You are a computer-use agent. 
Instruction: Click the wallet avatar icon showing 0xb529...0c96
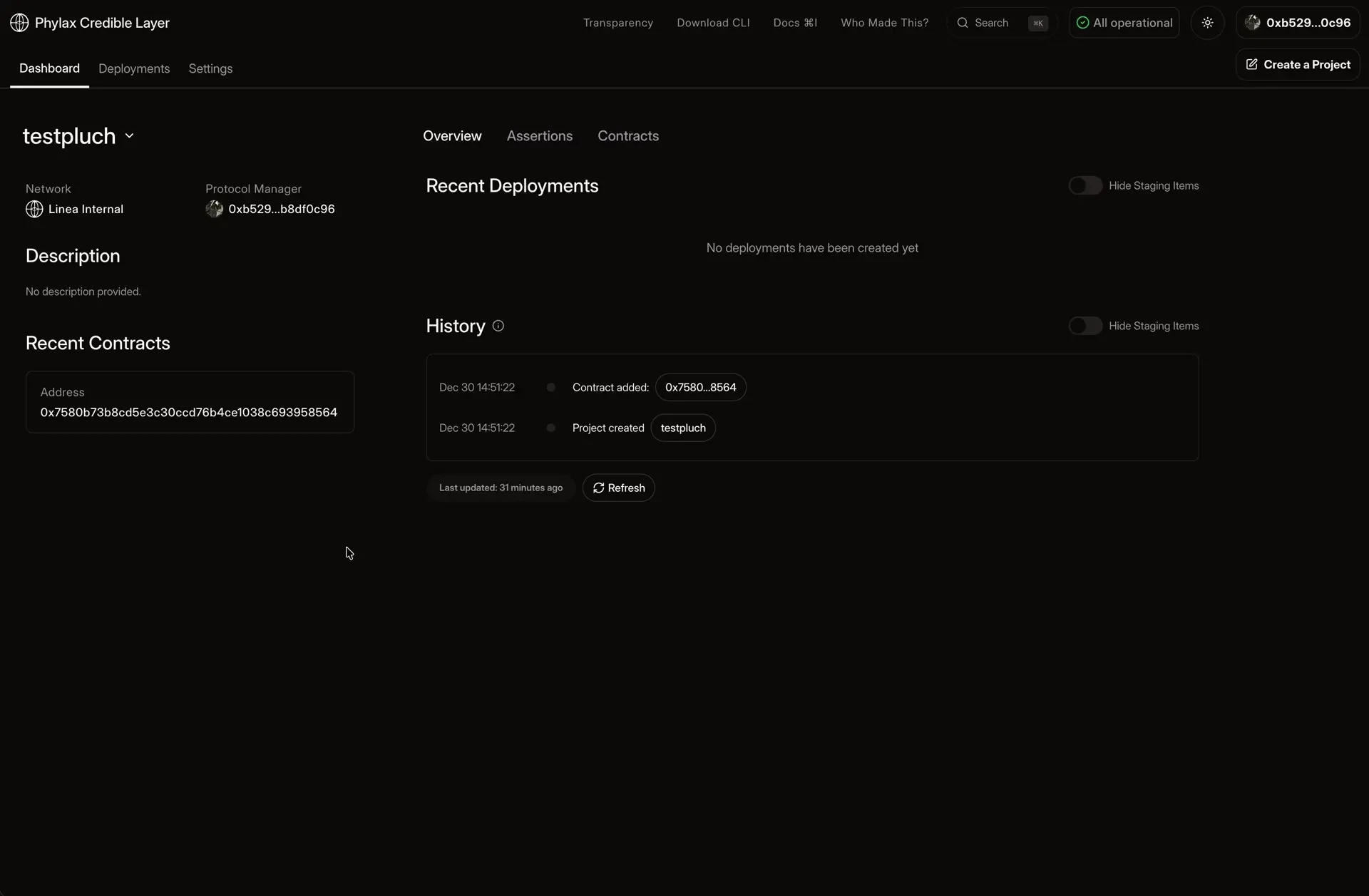pos(1253,22)
